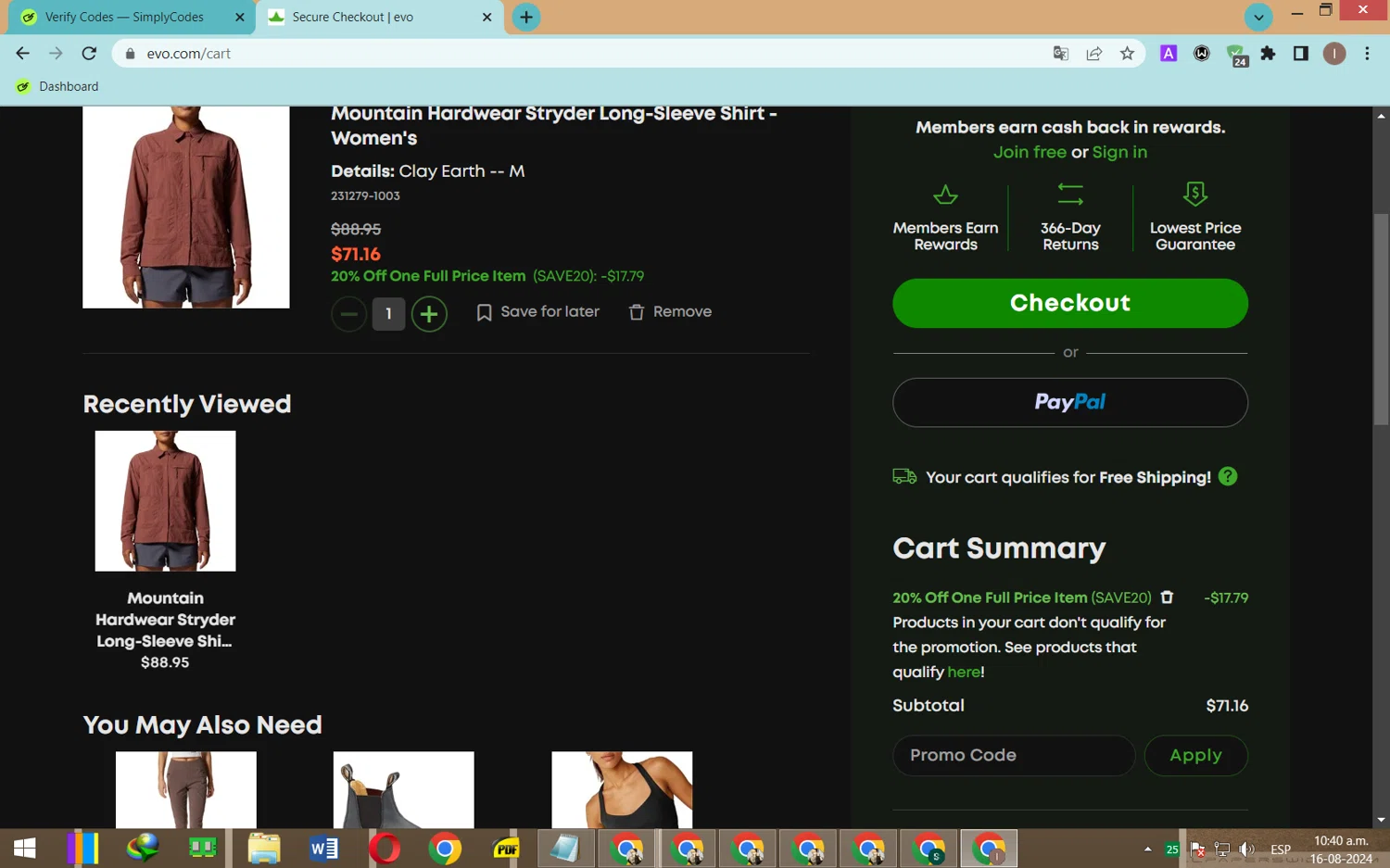Click the page vertical scrollbar thumb

(1382, 320)
